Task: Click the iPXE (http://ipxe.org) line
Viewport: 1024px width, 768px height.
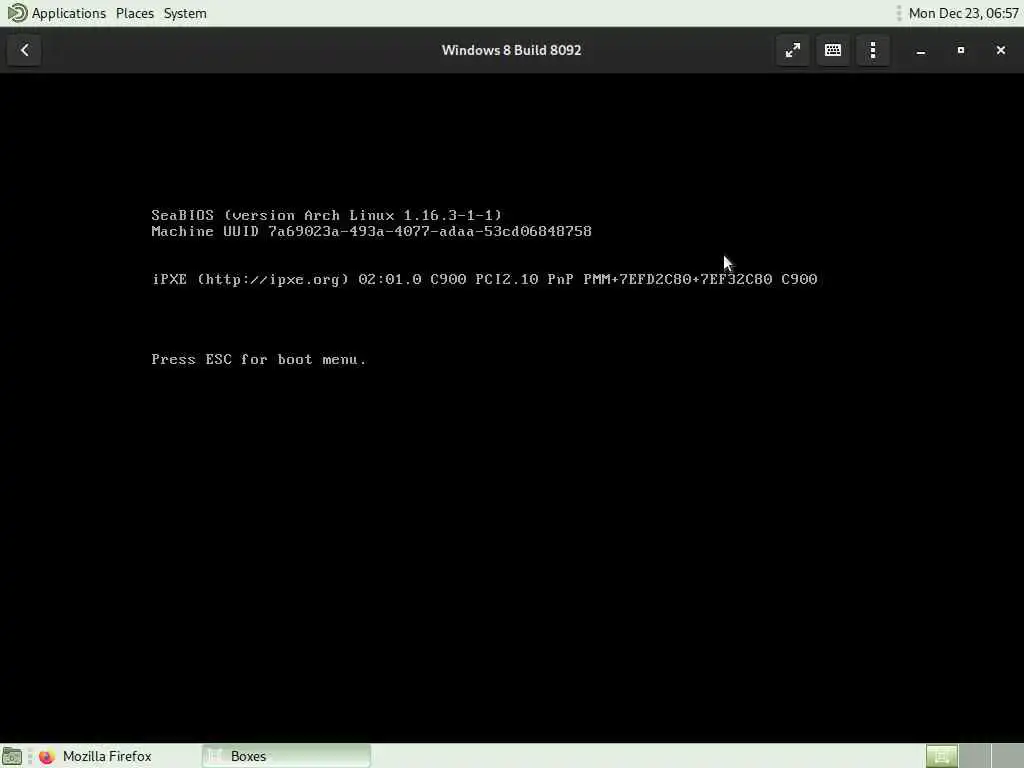Action: [x=484, y=279]
